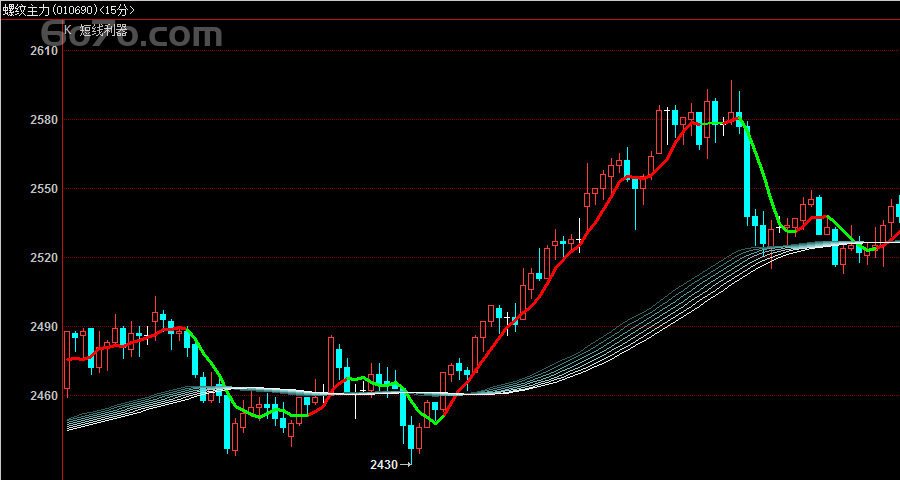Click the 2610 price axis label
The image size is (900, 480).
click(44, 51)
